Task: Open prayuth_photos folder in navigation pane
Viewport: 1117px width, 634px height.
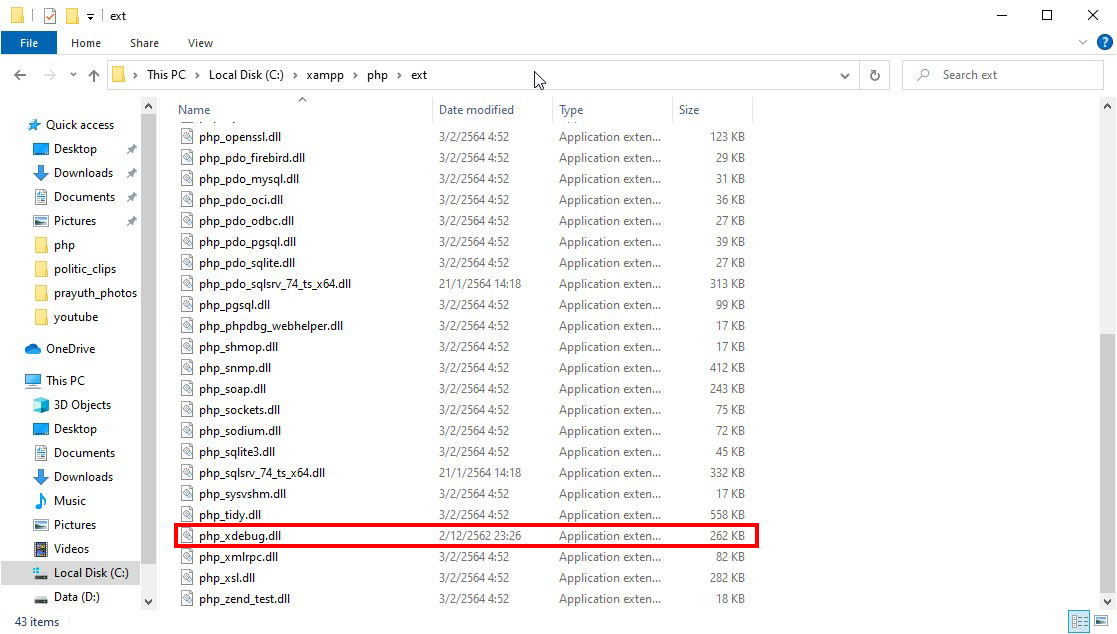Action: 95,293
